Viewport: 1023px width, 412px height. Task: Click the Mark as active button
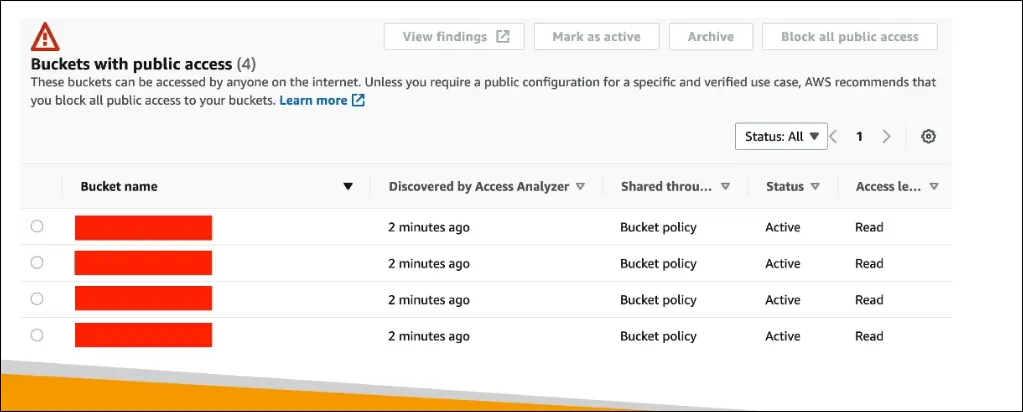pyautogui.click(x=595, y=37)
